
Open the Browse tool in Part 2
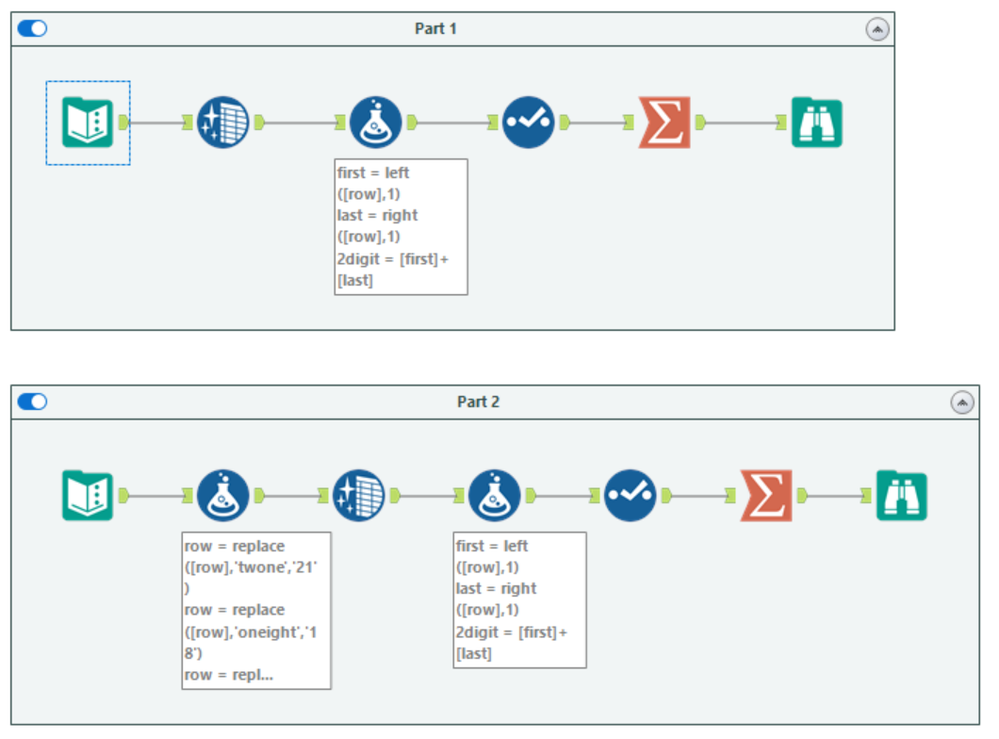coord(902,496)
